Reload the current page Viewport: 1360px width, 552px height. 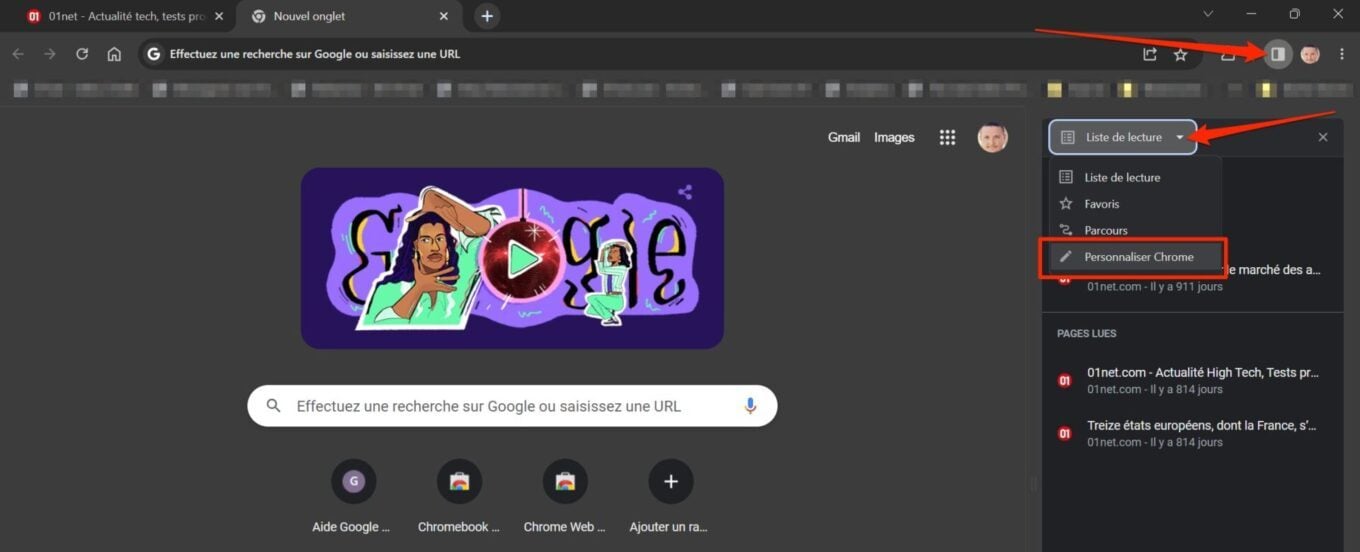pos(82,54)
